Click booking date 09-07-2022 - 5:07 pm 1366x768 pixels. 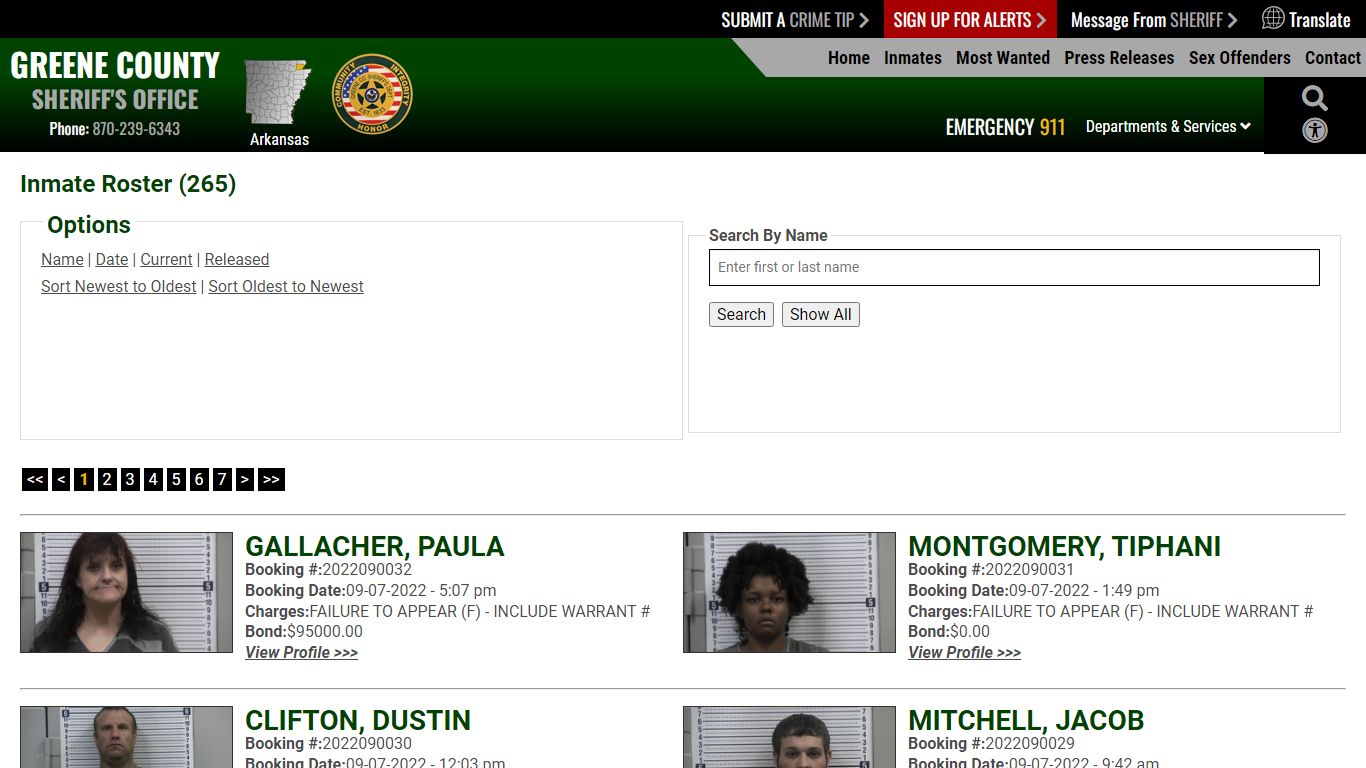[x=421, y=590]
